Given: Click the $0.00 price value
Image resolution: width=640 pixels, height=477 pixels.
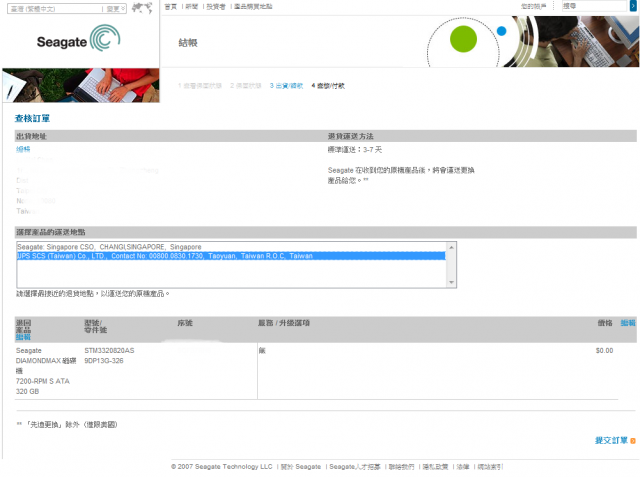Looking at the screenshot, I should pyautogui.click(x=604, y=351).
